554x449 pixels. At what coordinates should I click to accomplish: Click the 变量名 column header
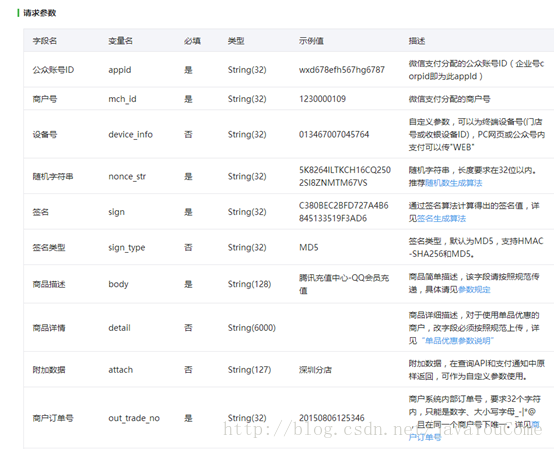coord(120,41)
